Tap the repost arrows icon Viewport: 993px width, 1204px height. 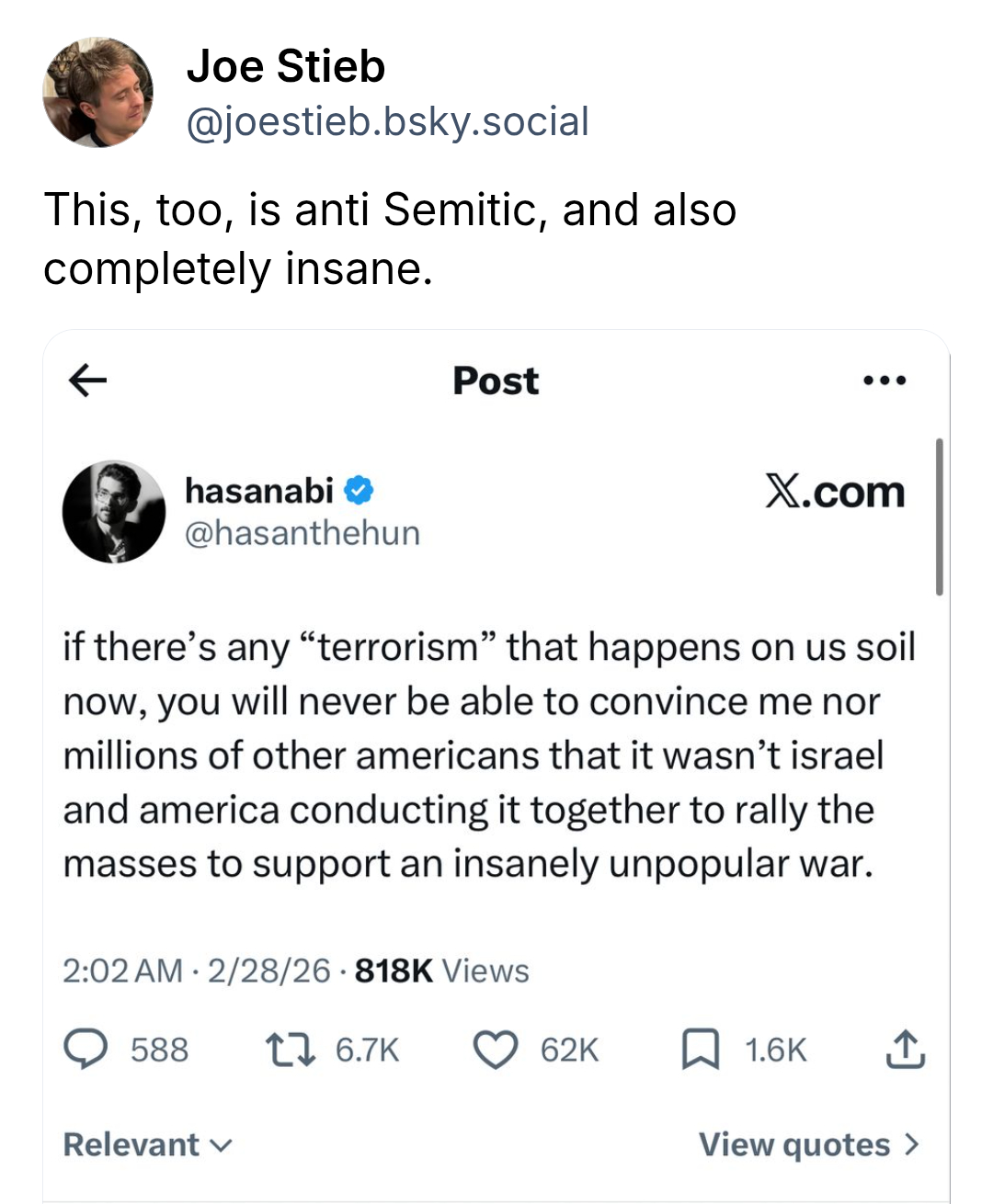pyautogui.click(x=288, y=1050)
